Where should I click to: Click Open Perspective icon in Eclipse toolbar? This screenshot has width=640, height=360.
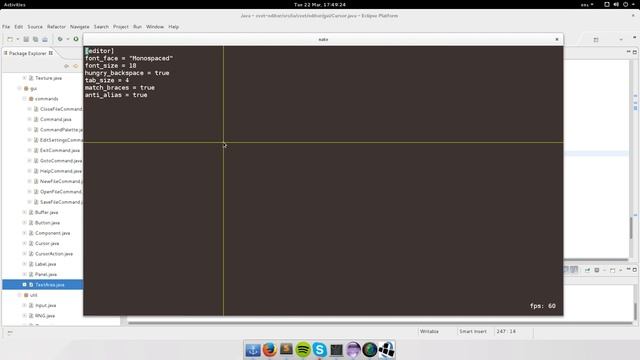[x=596, y=40]
